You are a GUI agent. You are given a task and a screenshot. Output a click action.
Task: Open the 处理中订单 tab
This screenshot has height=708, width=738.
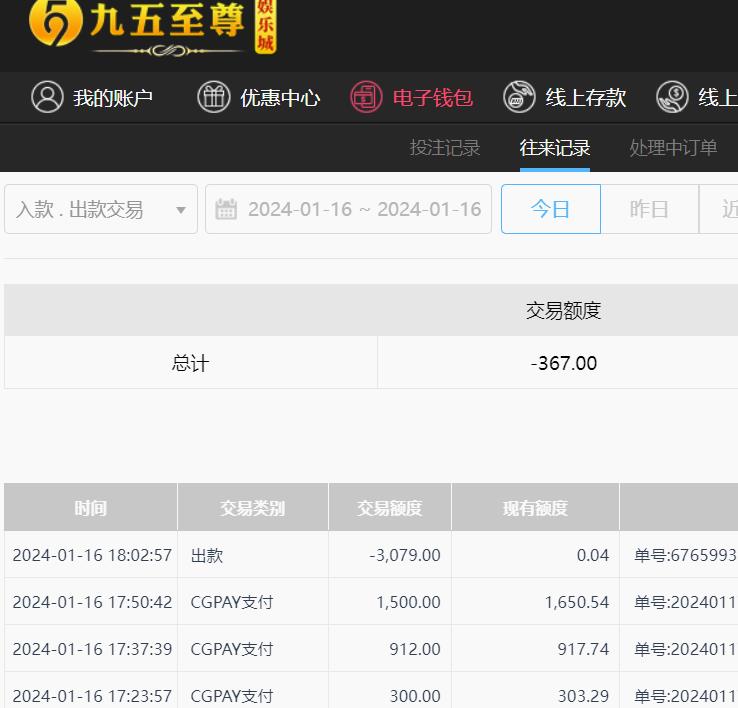673,148
